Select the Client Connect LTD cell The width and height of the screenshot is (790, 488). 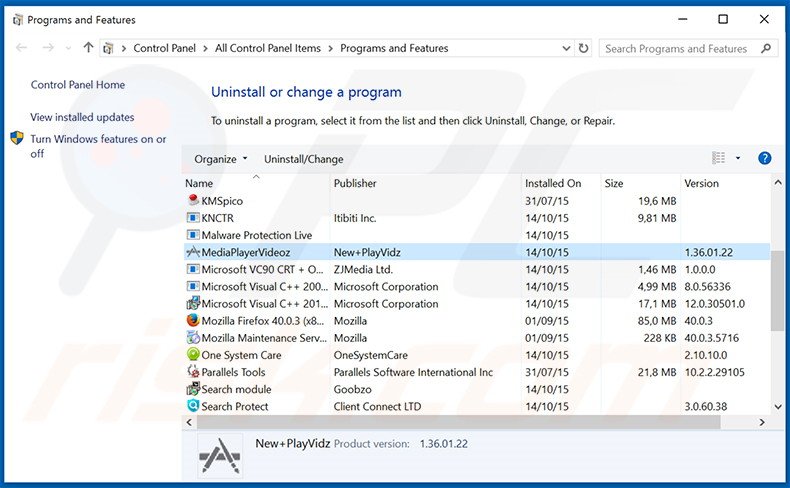[x=377, y=406]
